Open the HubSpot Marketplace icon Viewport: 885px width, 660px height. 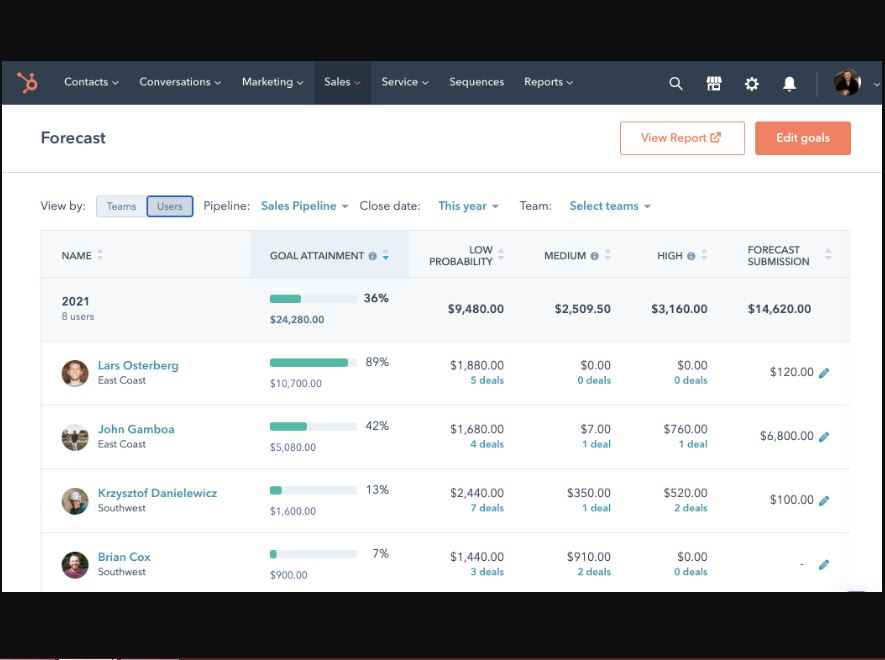tap(714, 83)
